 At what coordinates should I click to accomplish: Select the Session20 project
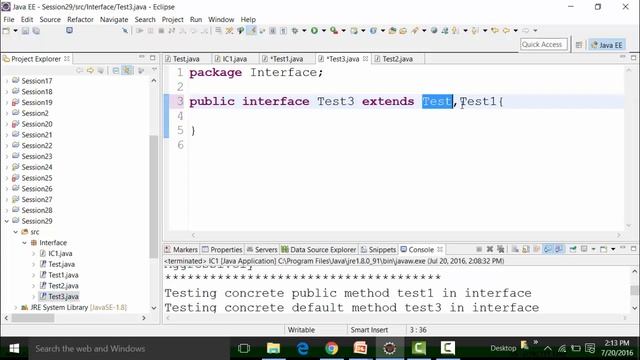(37, 124)
